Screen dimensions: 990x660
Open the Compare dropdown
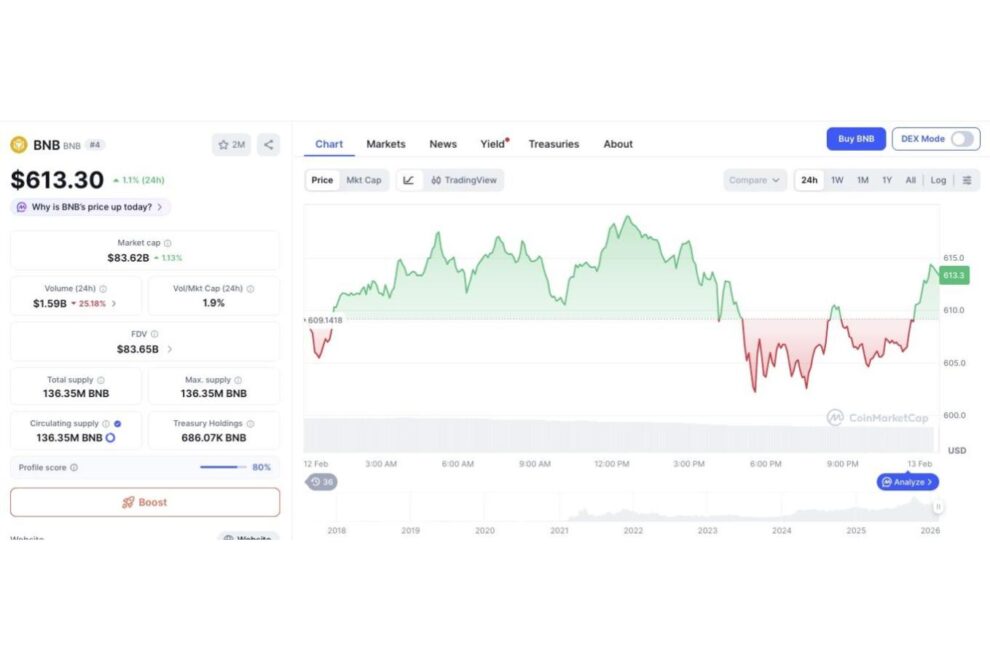coord(754,180)
